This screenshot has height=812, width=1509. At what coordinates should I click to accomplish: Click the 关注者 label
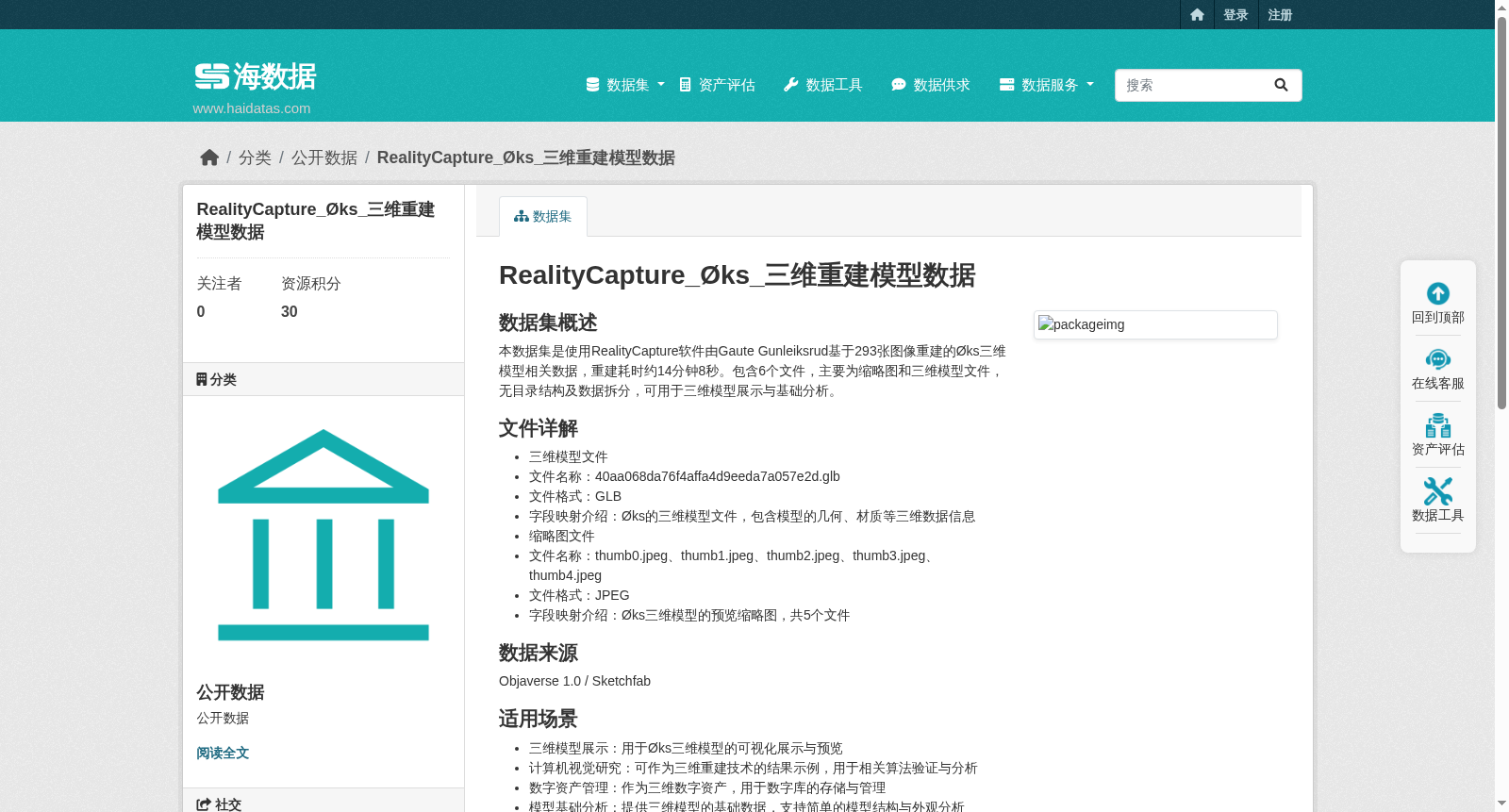[219, 284]
